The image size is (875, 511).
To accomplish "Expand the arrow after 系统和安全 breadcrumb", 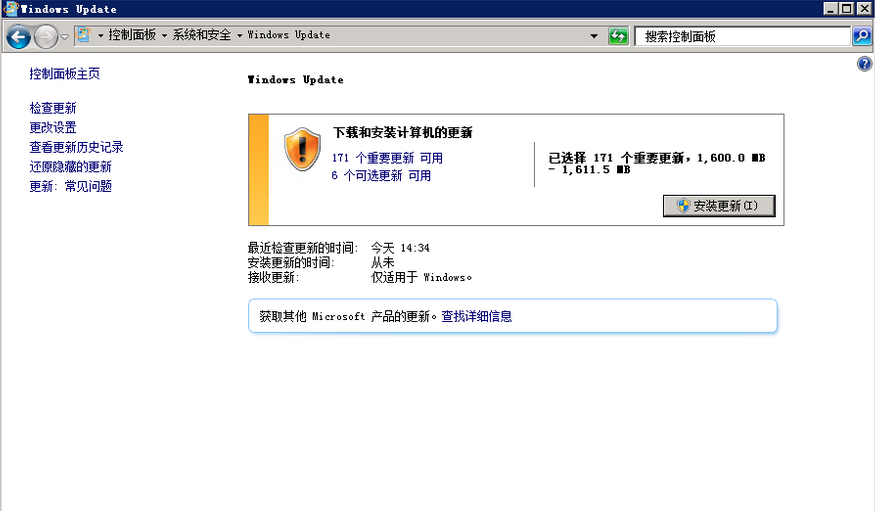I will coord(239,36).
